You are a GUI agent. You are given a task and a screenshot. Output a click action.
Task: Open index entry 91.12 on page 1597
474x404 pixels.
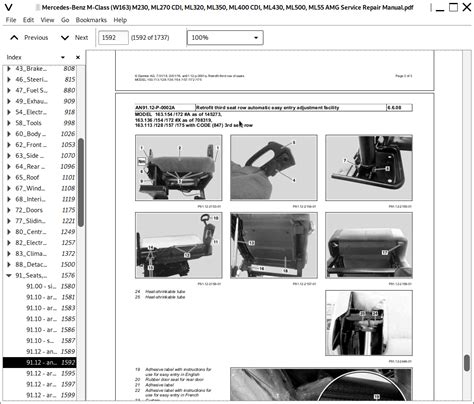tap(40, 384)
